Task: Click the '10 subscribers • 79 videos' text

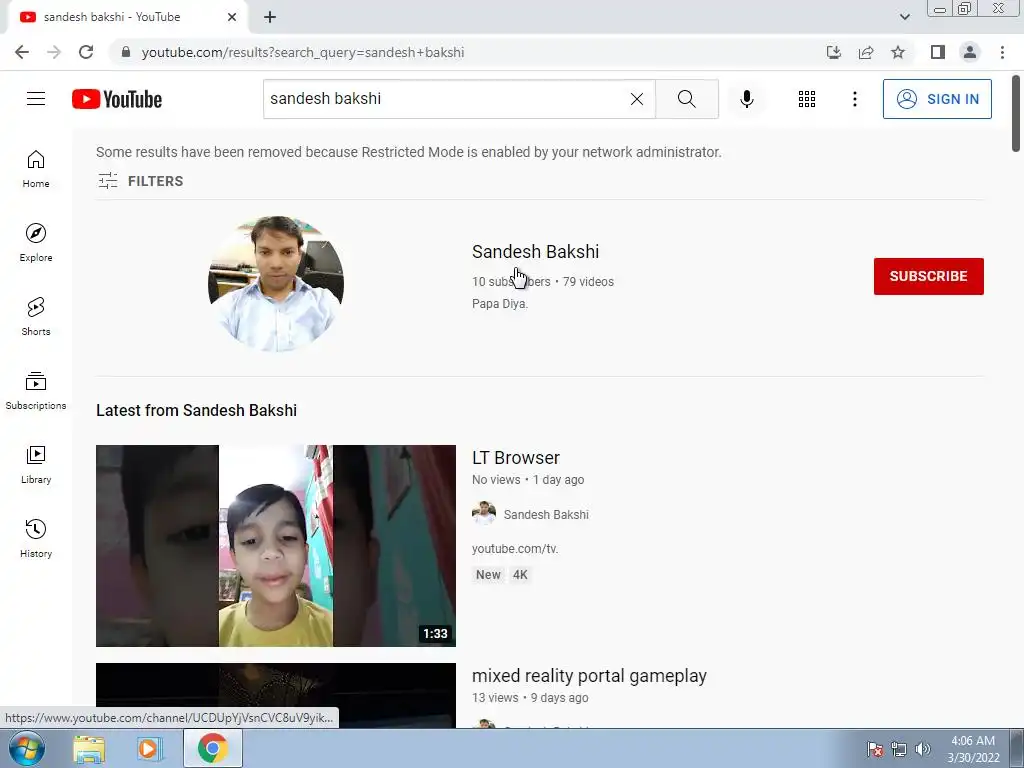Action: (543, 281)
